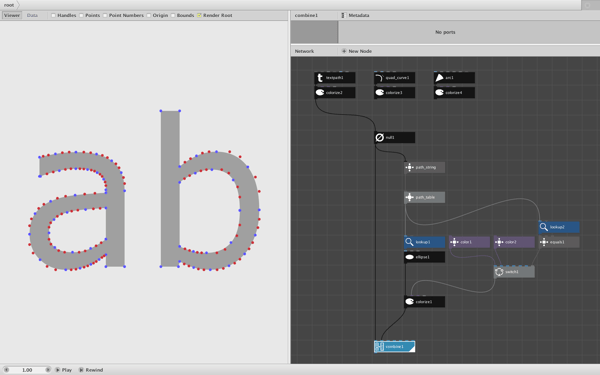Select the combine1 node icon
This screenshot has width=600, height=375.
point(380,347)
